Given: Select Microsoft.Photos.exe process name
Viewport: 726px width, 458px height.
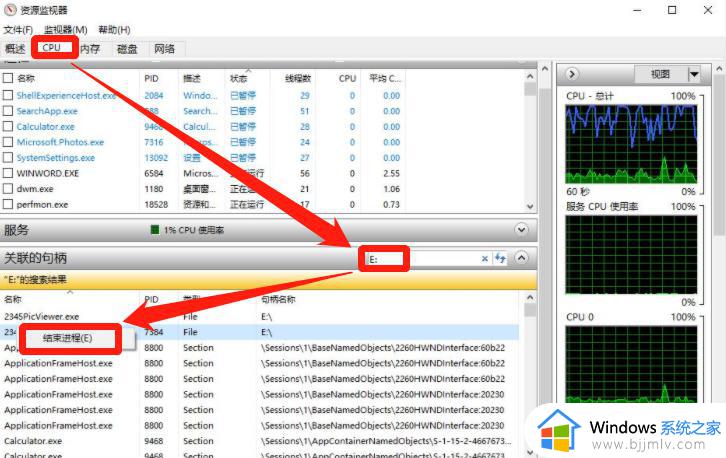Looking at the screenshot, I should point(60,142).
